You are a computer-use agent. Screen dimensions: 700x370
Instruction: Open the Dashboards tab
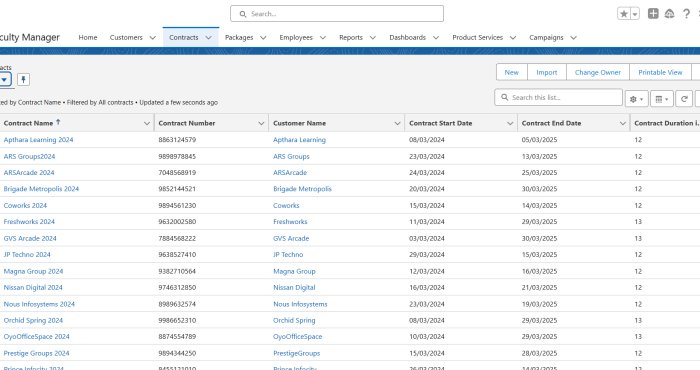[408, 37]
